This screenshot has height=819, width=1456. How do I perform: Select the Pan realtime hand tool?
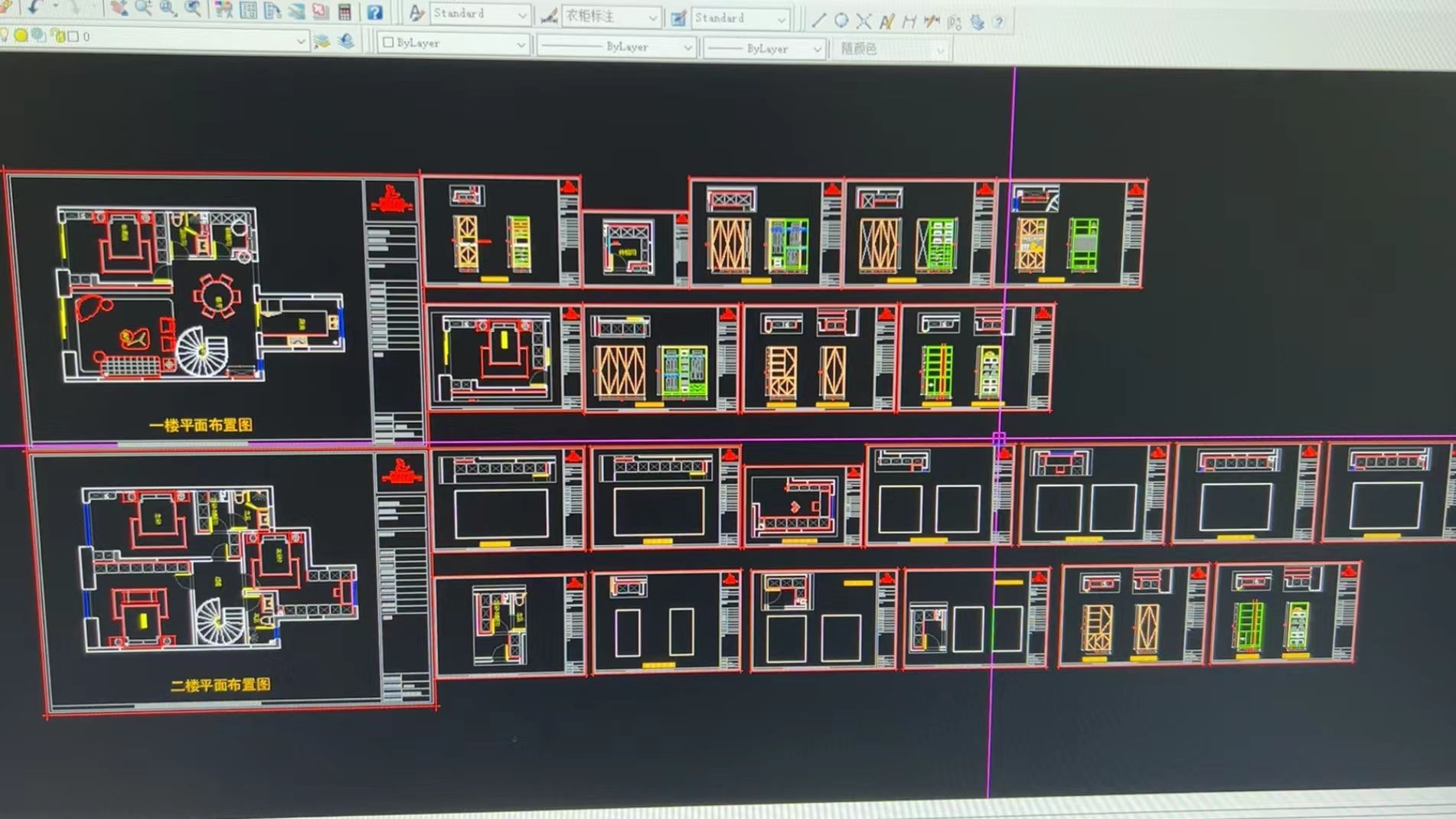(118, 8)
